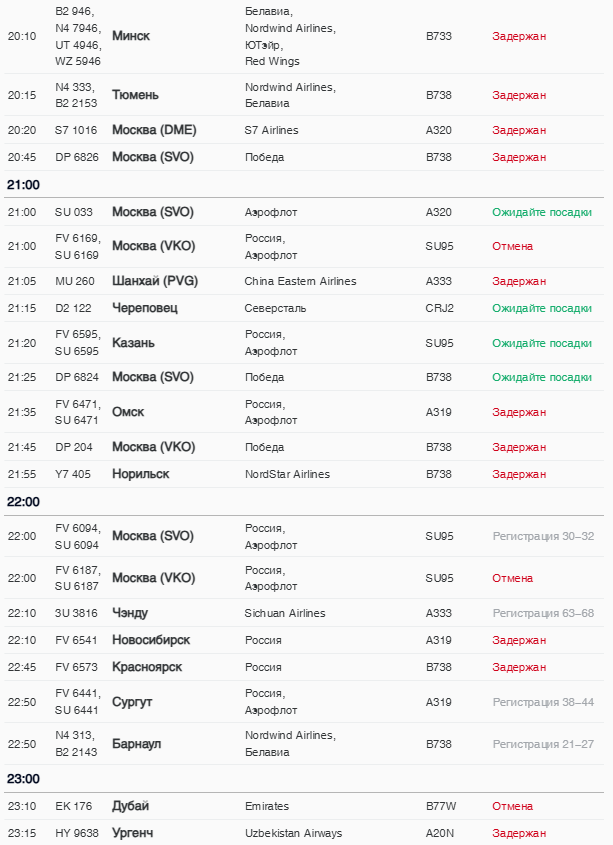
Task: Select the Омск flight destination
Action: [x=128, y=412]
